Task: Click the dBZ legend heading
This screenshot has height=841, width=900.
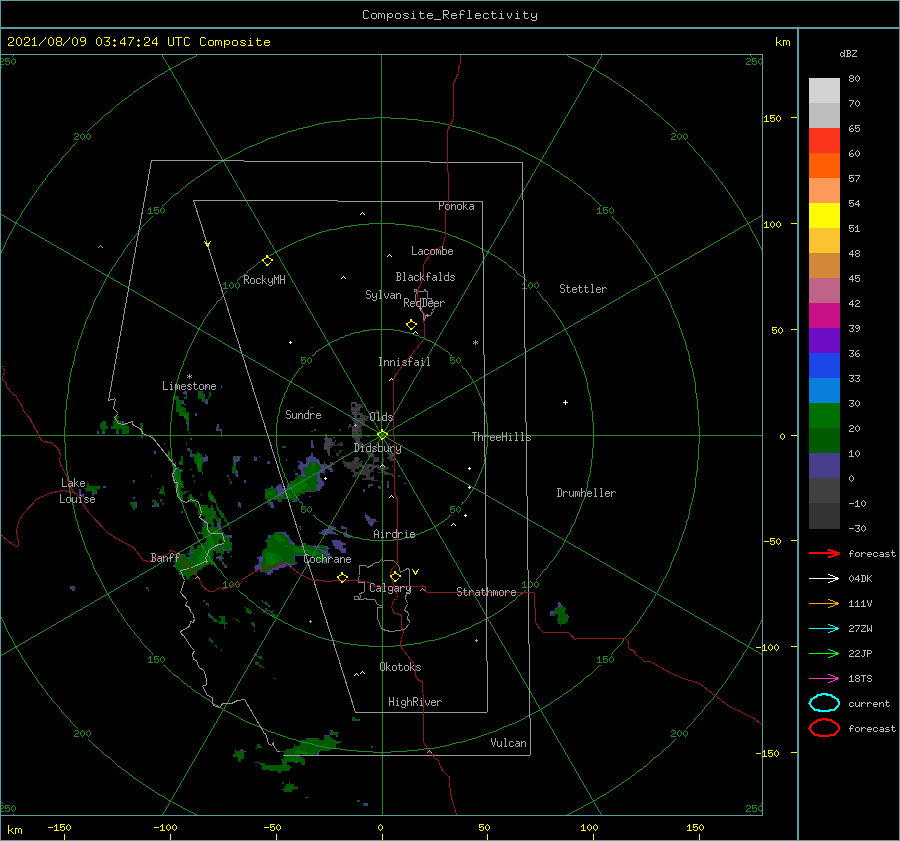Action: (848, 53)
